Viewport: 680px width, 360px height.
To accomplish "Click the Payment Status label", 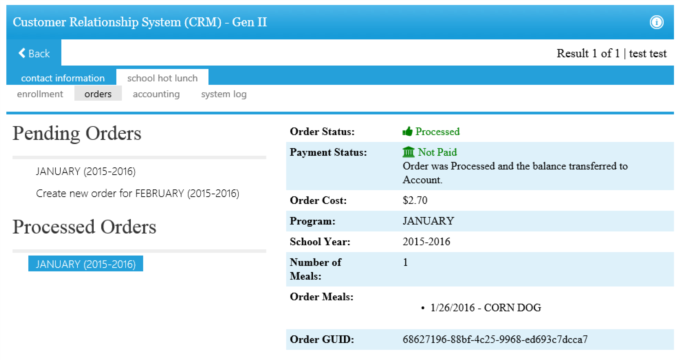I will [x=328, y=152].
